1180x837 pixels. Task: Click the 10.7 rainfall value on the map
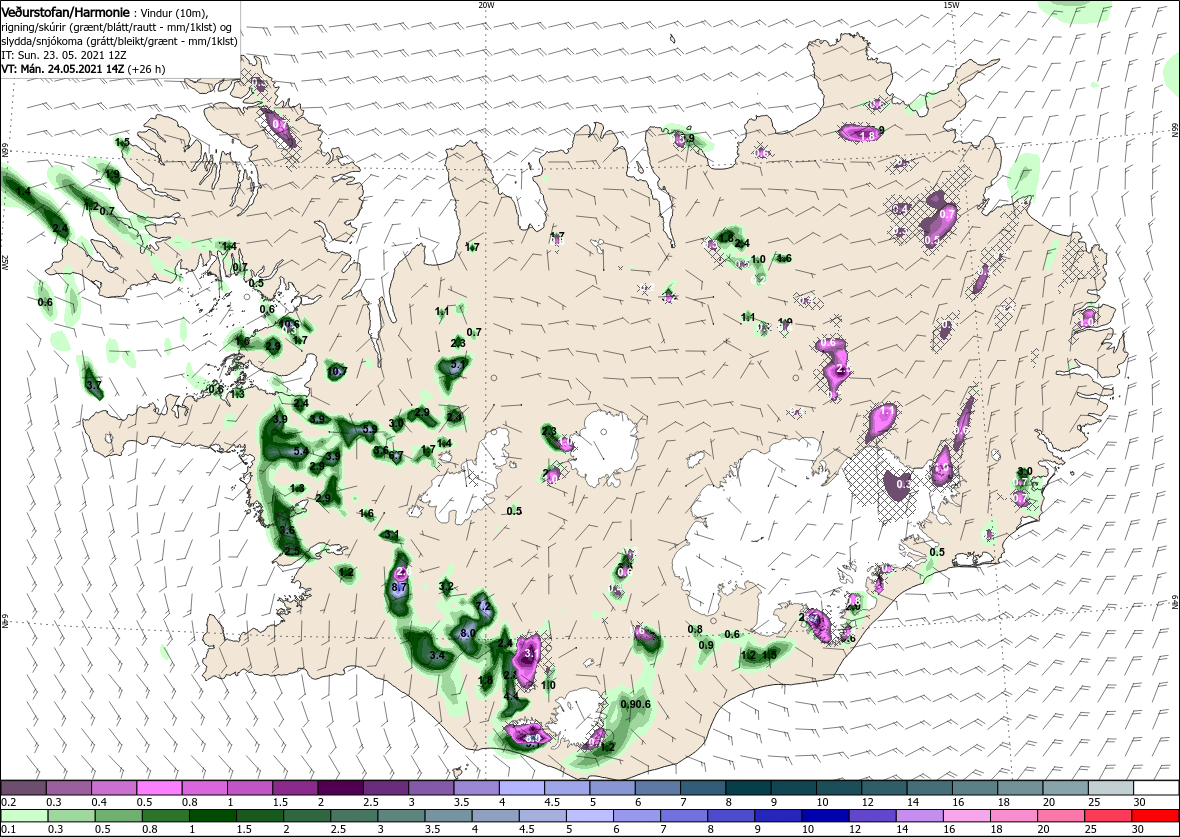(x=337, y=370)
